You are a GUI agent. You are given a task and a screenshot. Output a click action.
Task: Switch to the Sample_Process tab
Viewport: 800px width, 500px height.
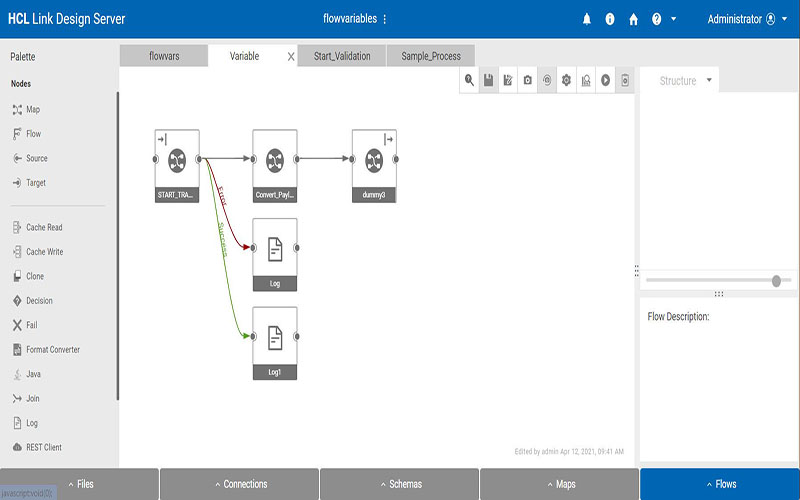coord(431,56)
